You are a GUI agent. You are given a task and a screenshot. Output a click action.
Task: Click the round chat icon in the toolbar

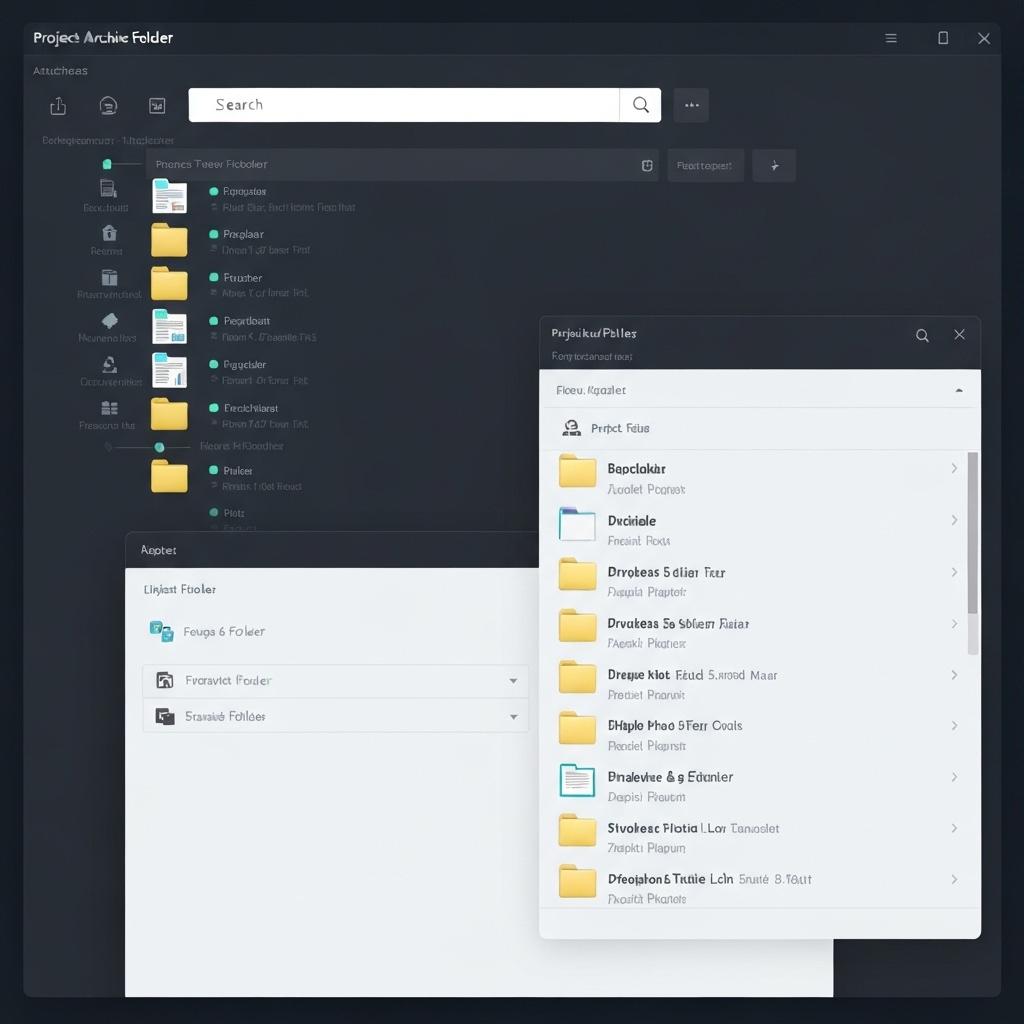point(109,105)
